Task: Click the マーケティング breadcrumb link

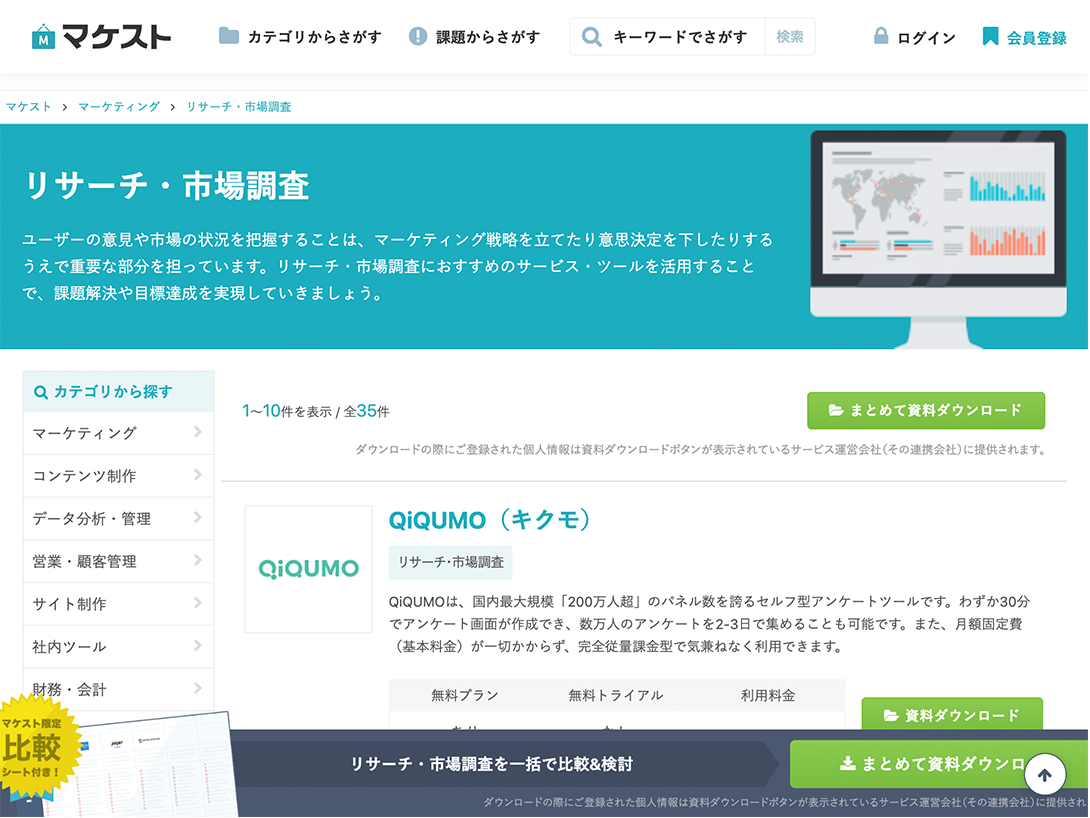Action: tap(119, 107)
